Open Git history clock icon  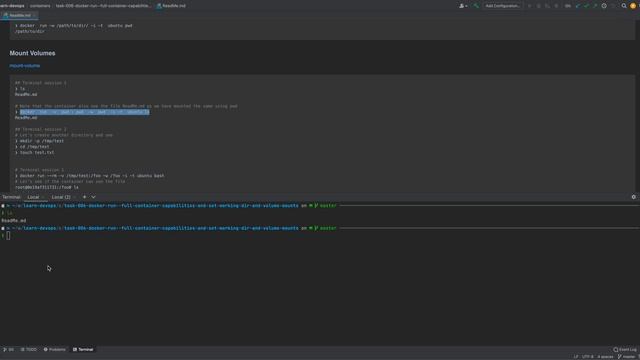(604, 6)
